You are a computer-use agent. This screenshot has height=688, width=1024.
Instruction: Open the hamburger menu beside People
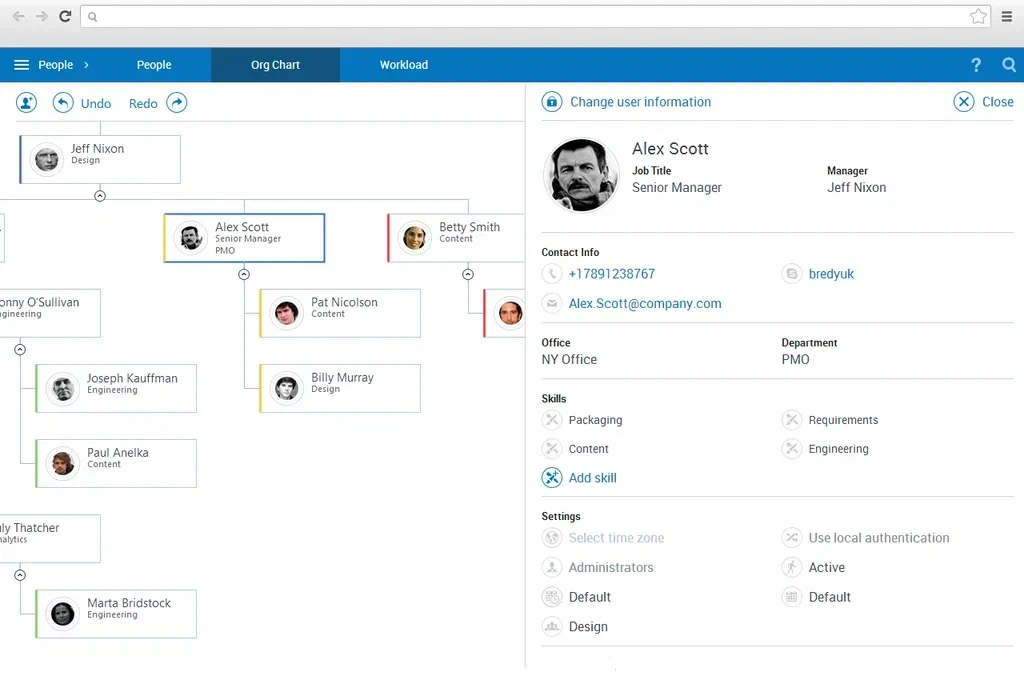(22, 65)
